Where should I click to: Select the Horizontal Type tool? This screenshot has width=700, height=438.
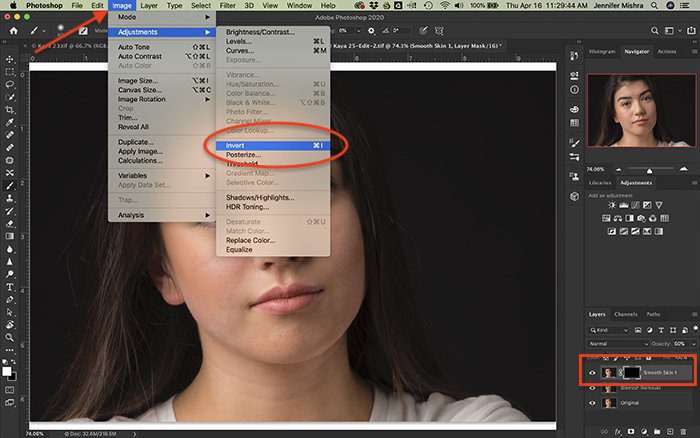tap(9, 287)
